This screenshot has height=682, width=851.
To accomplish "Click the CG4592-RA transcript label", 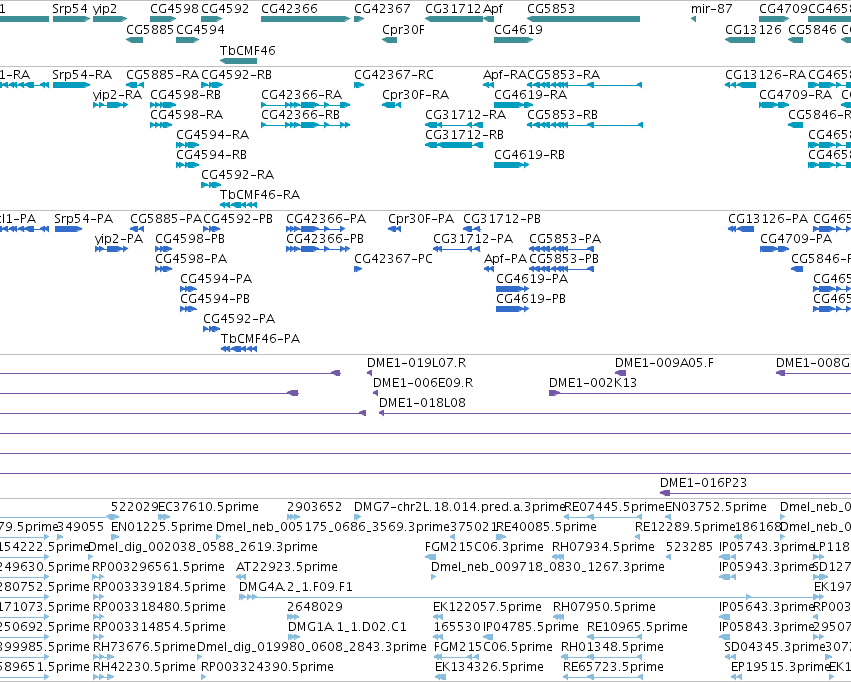I will pos(237,175).
